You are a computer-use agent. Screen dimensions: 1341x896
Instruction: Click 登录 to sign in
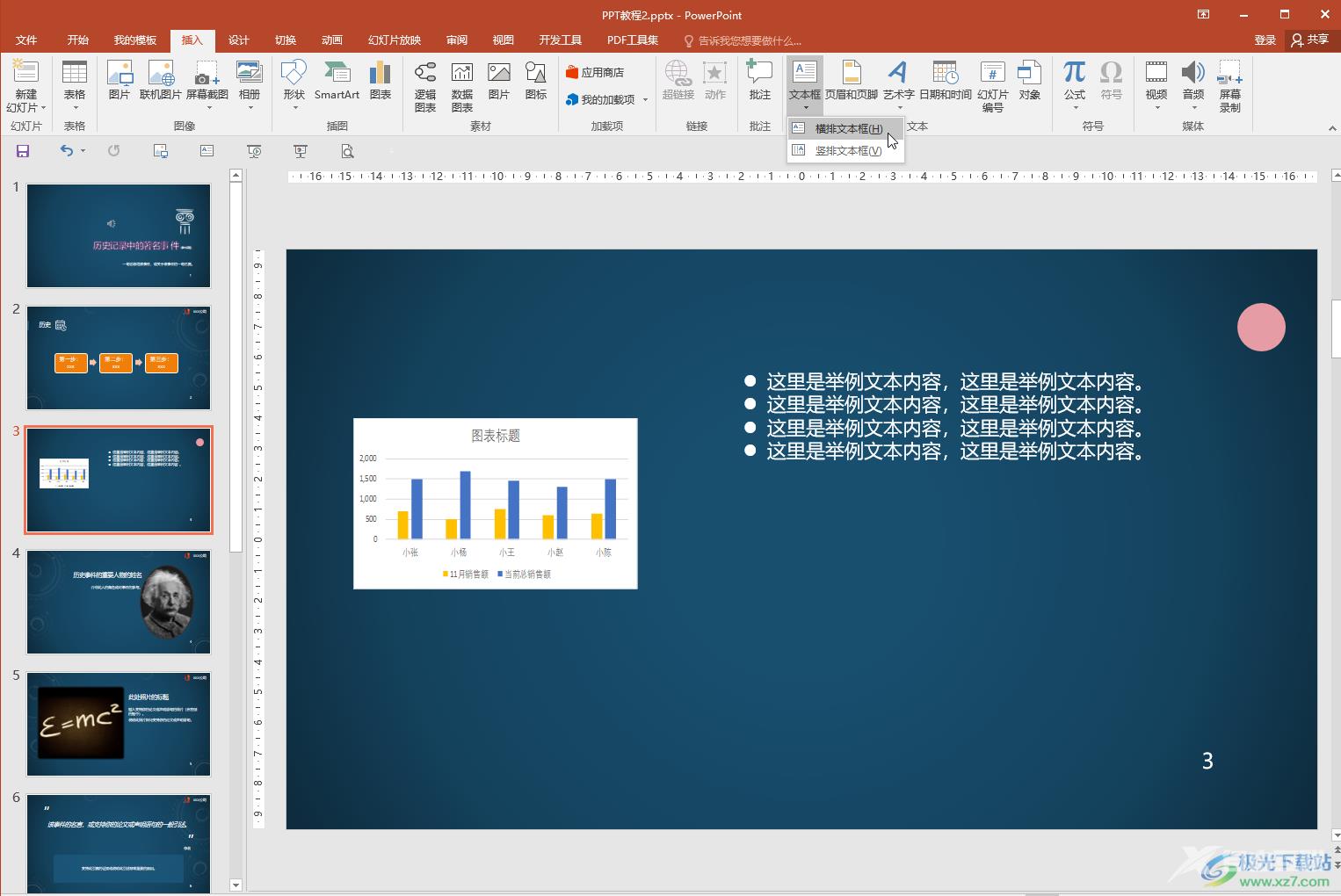tap(1265, 40)
